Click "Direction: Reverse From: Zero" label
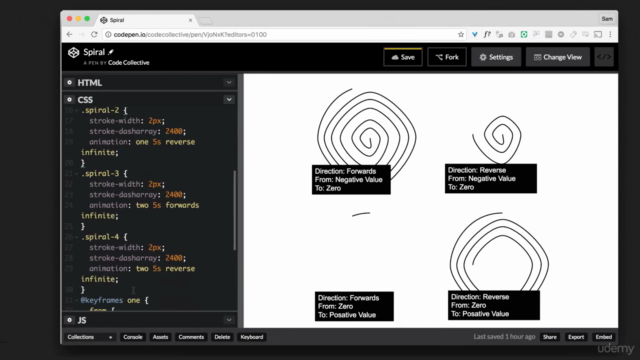 click(x=494, y=305)
